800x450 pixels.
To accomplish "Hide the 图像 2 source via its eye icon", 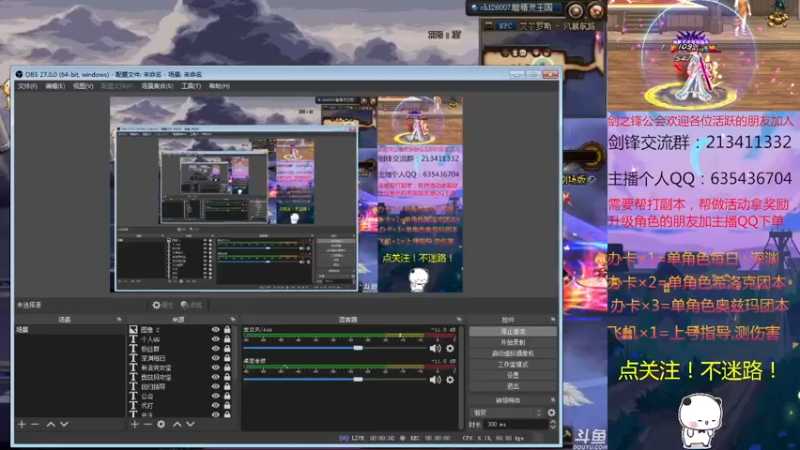I will [x=216, y=330].
